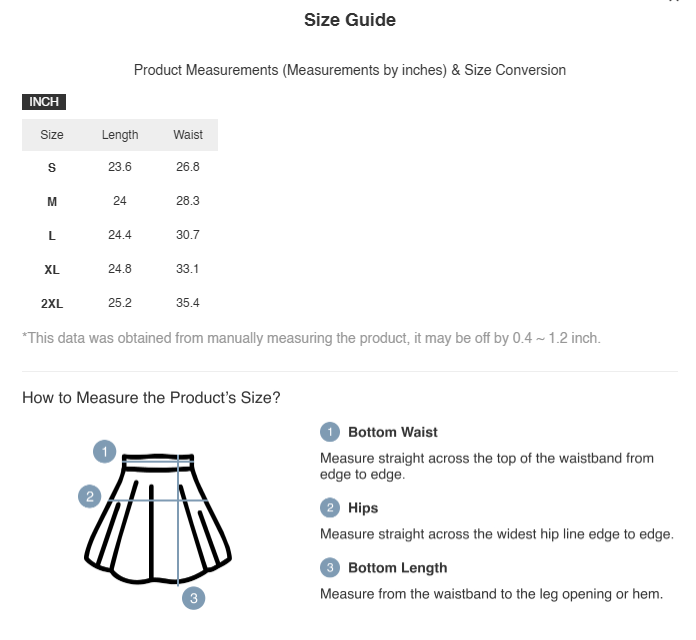
Task: Click the skirt illustration
Action: coord(158,518)
